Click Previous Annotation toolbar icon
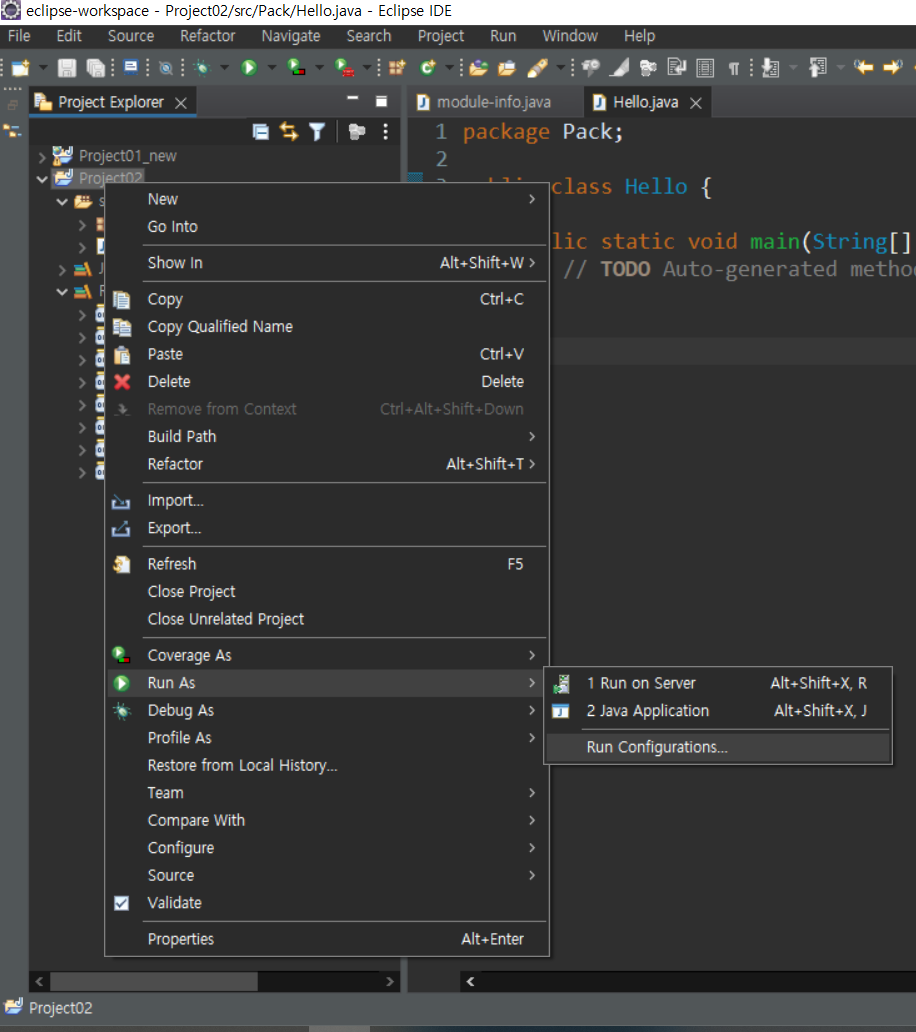Viewport: 916px width, 1032px height. click(818, 67)
